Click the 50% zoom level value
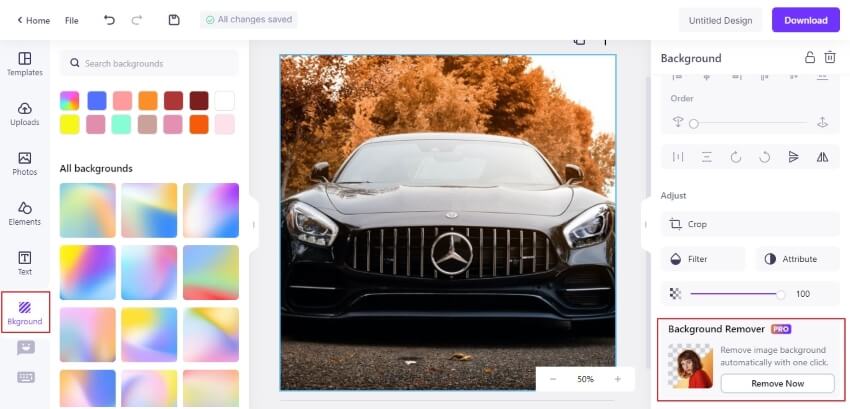The height and width of the screenshot is (409, 850). click(x=585, y=379)
